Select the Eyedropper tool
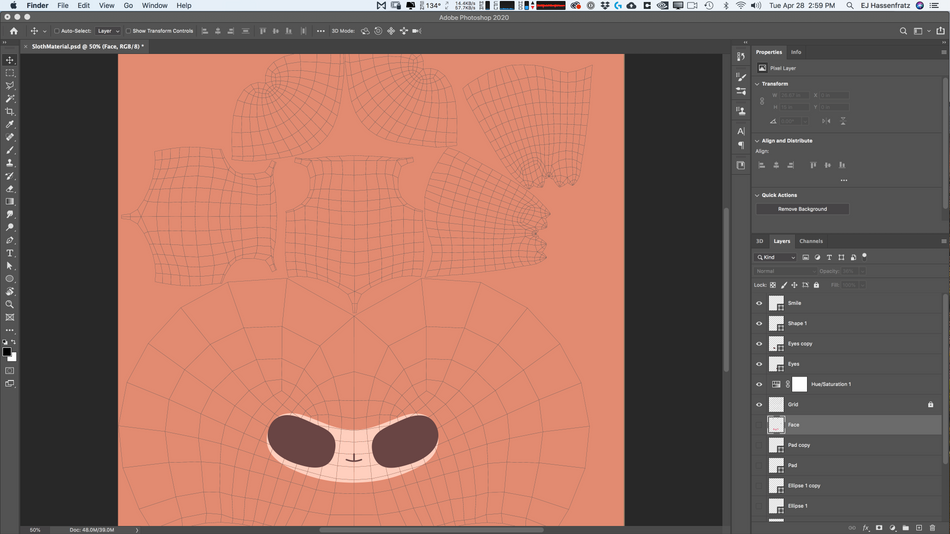Image resolution: width=950 pixels, height=534 pixels. [10, 124]
